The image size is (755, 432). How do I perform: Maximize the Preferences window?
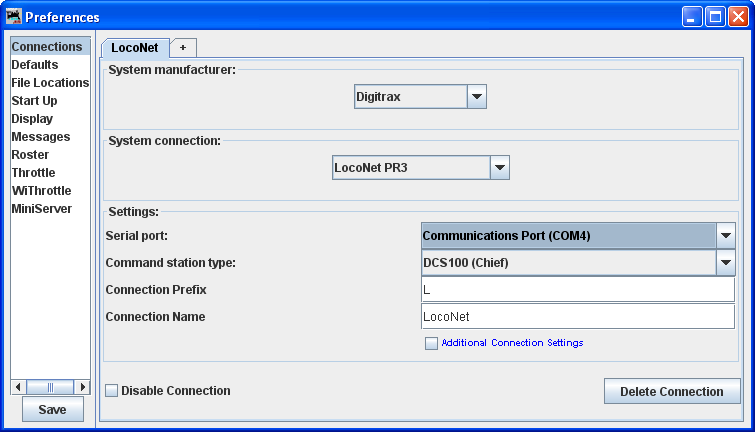click(716, 17)
